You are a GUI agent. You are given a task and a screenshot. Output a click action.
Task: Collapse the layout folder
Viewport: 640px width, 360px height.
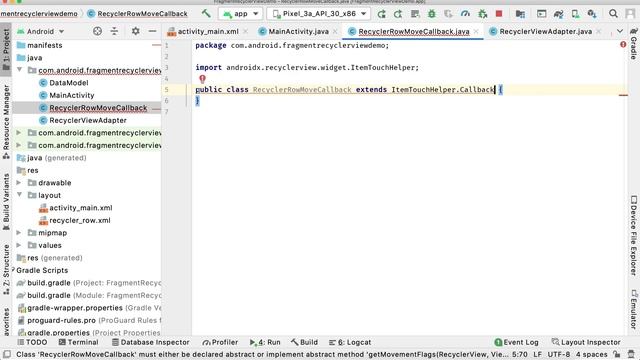[x=19, y=195]
